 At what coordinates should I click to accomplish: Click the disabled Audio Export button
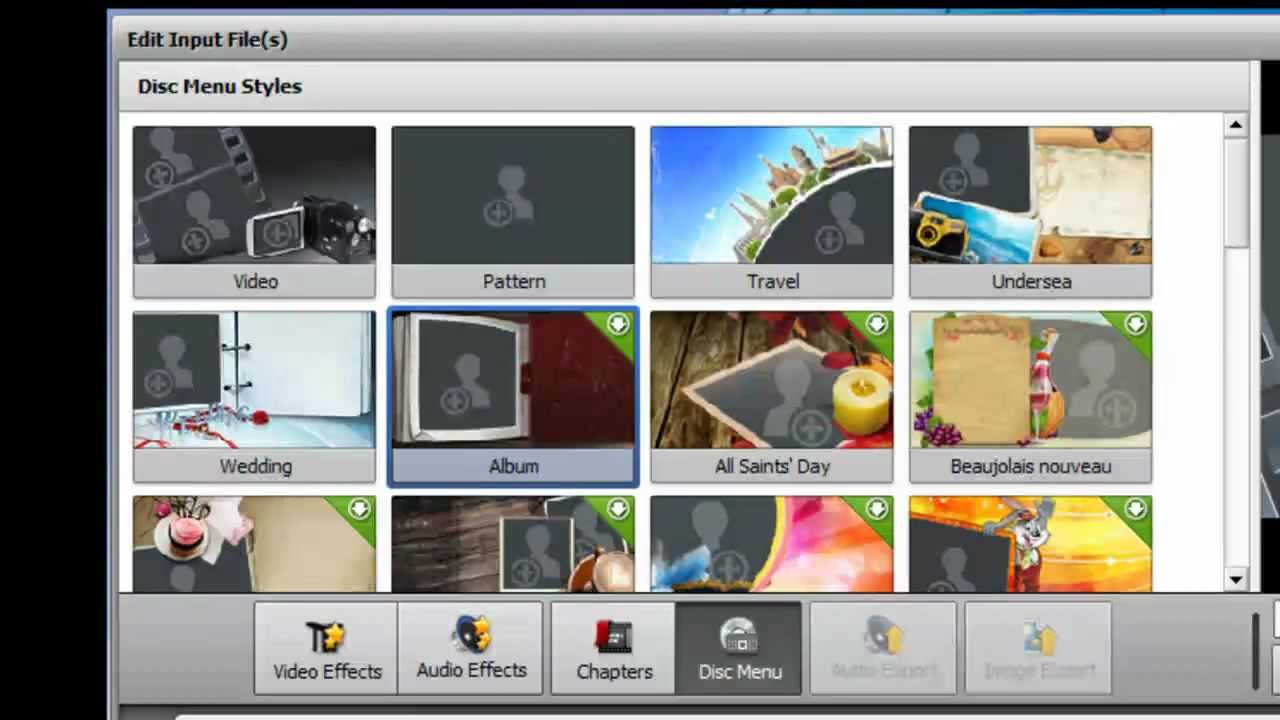[883, 648]
